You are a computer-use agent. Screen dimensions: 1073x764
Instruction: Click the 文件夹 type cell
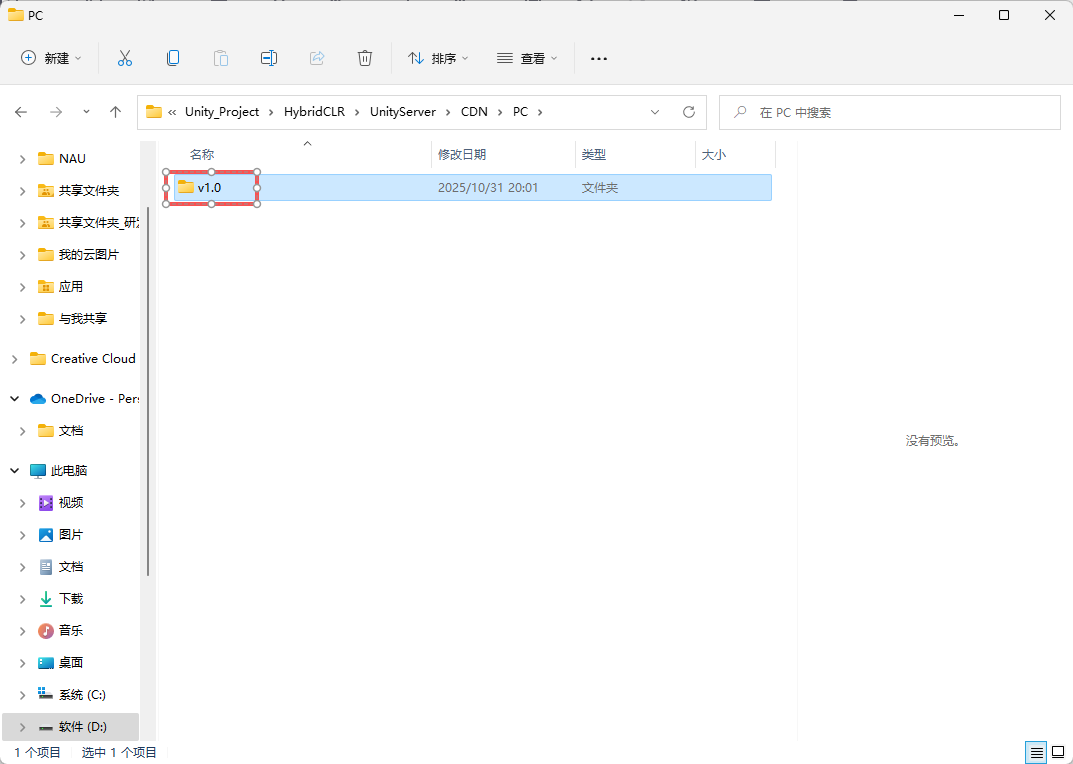click(600, 188)
